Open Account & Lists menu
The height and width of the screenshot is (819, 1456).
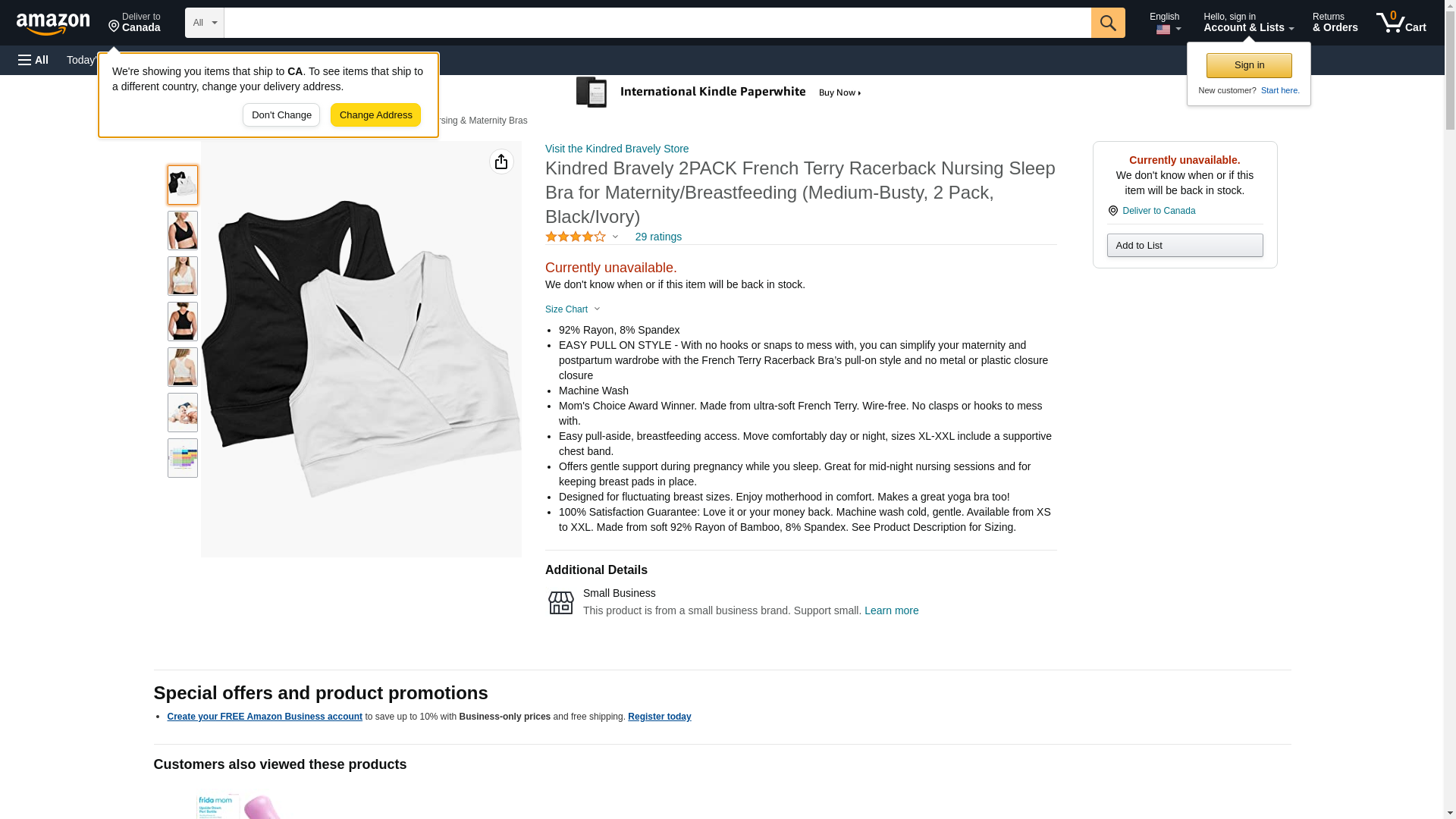1248,23
